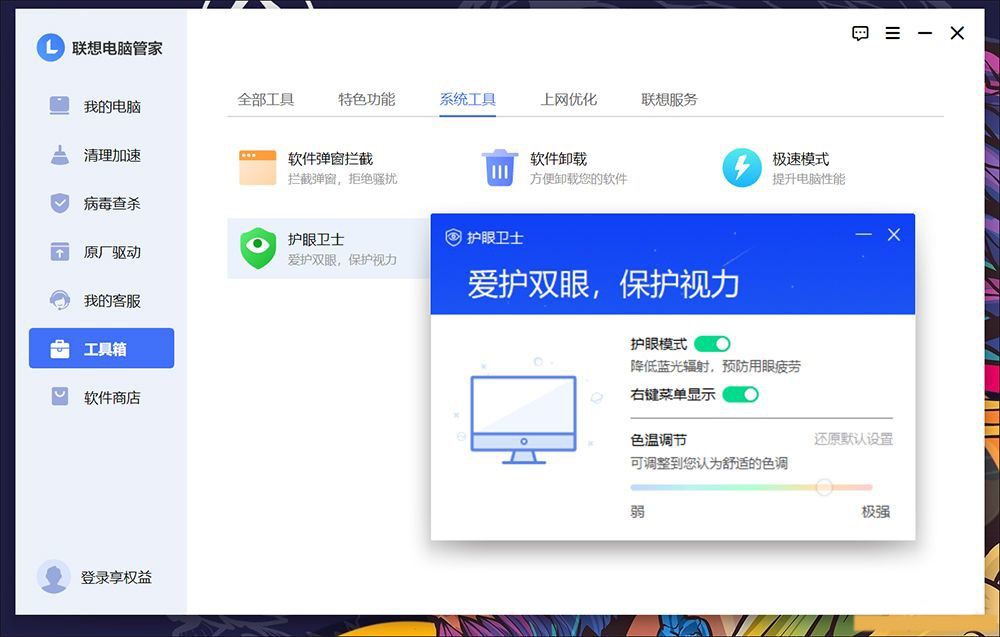The height and width of the screenshot is (637, 1000).
Task: Click the 软件商店 label
Action: click(112, 398)
